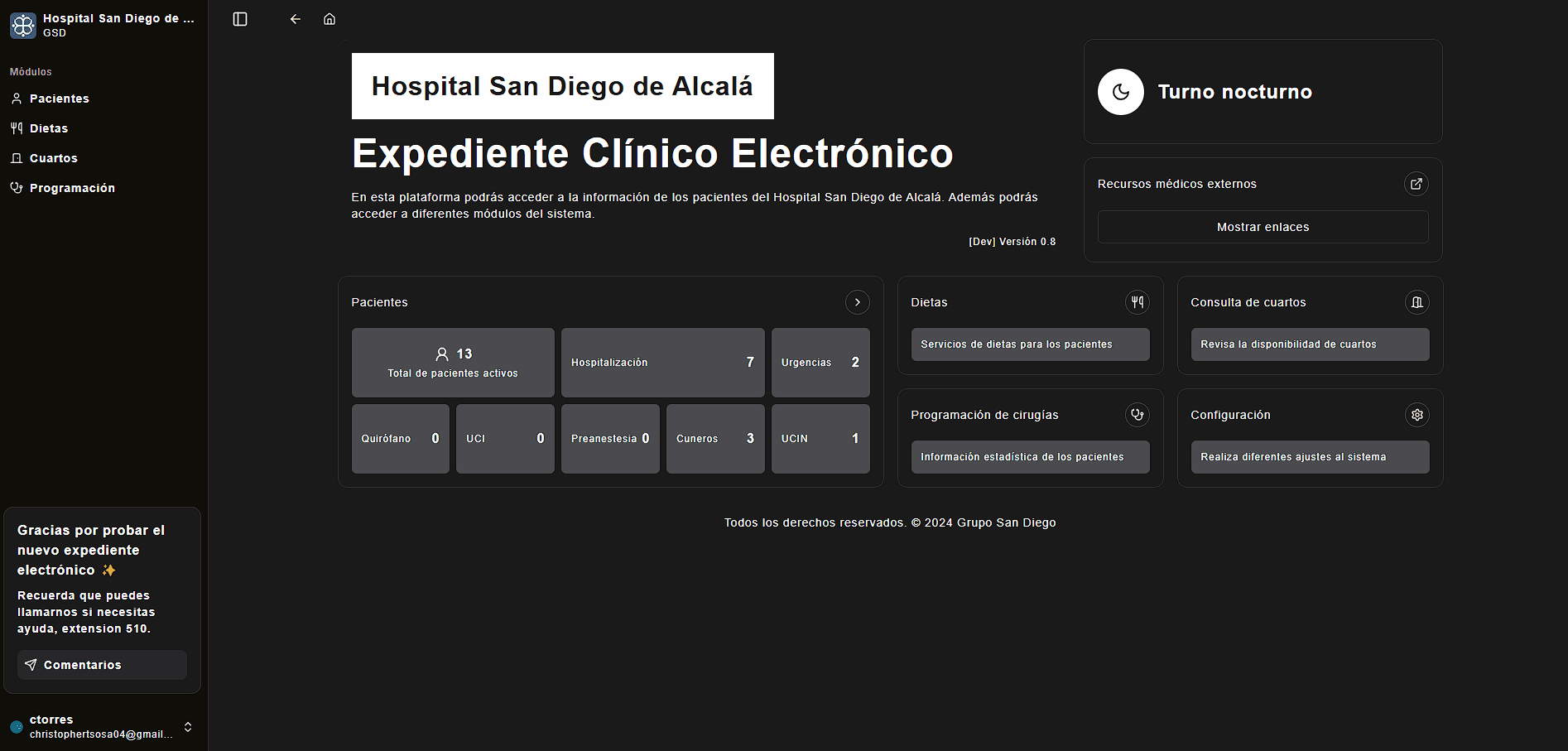Click the Hospital San Diego sidebar header
Screen dimensions: 1568x751
103,26
